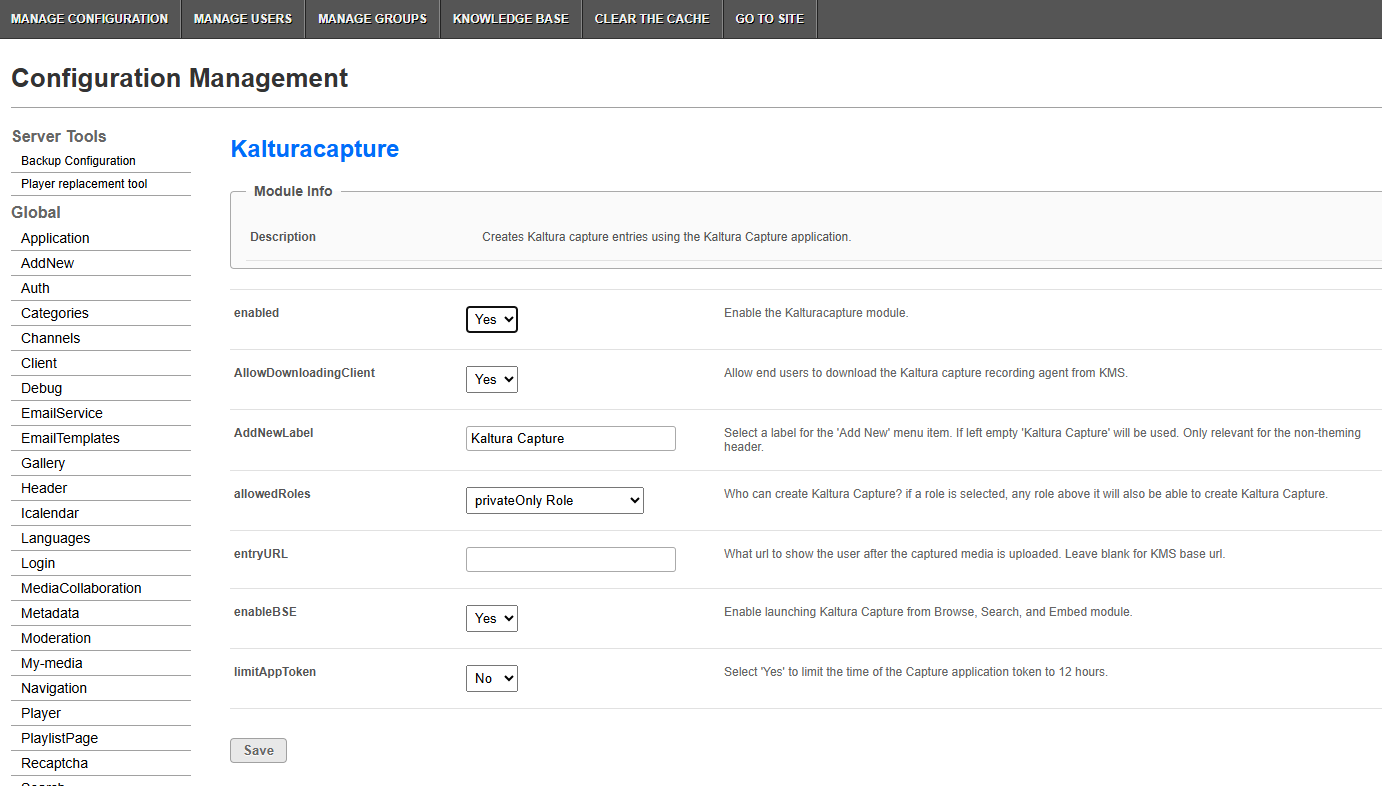Click the AddNewLabel field label
1382x786 pixels.
pos(274,433)
